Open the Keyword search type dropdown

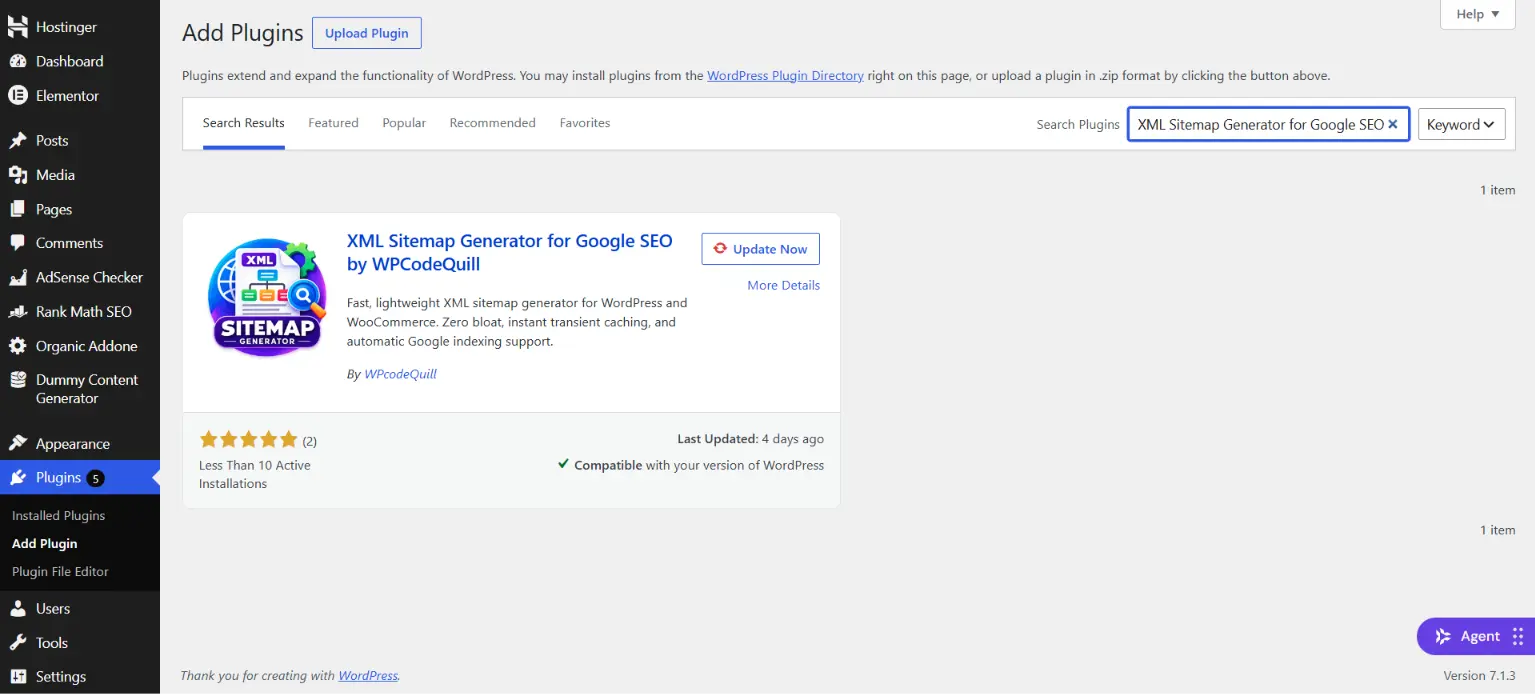[1461, 125]
